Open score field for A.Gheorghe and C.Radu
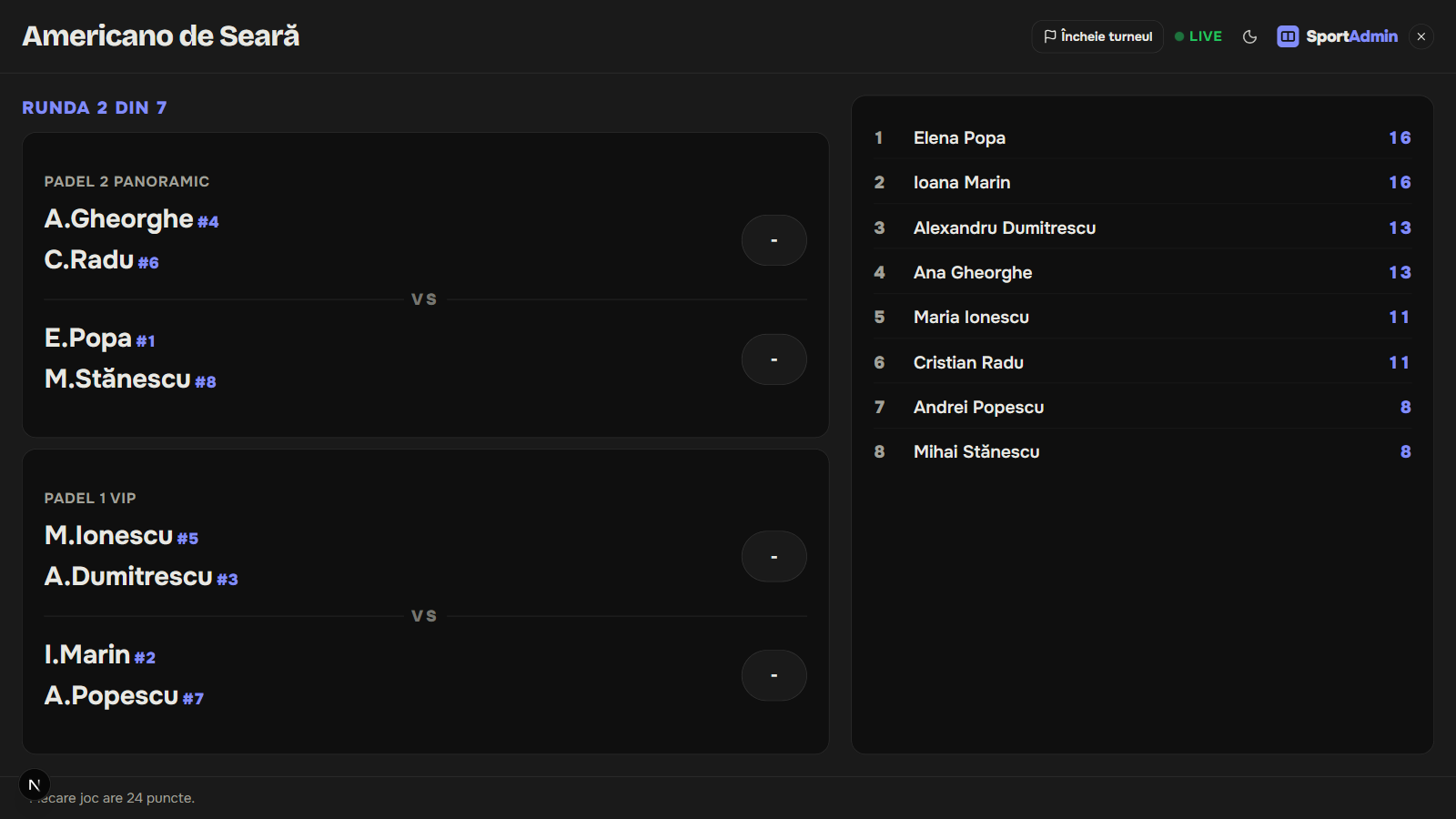The height and width of the screenshot is (819, 1456). tap(773, 240)
